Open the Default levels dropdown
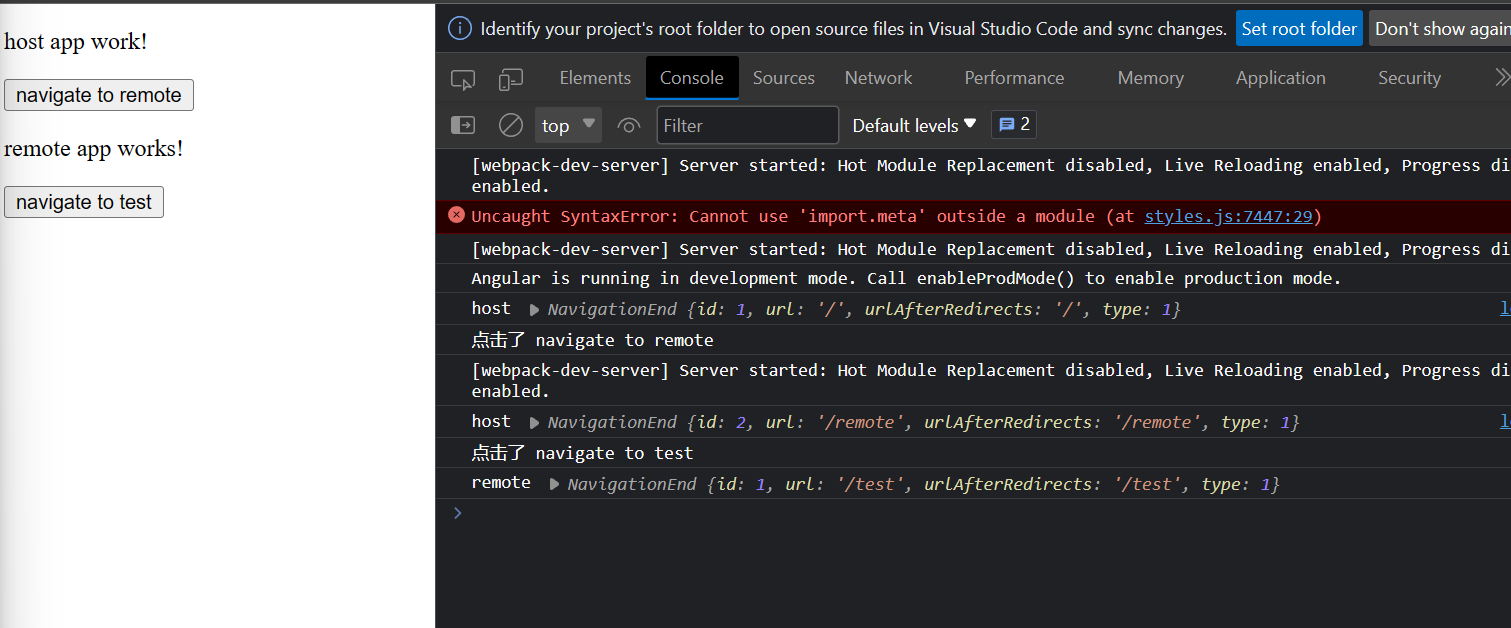Screen dimensions: 1511x628 coord(913,125)
